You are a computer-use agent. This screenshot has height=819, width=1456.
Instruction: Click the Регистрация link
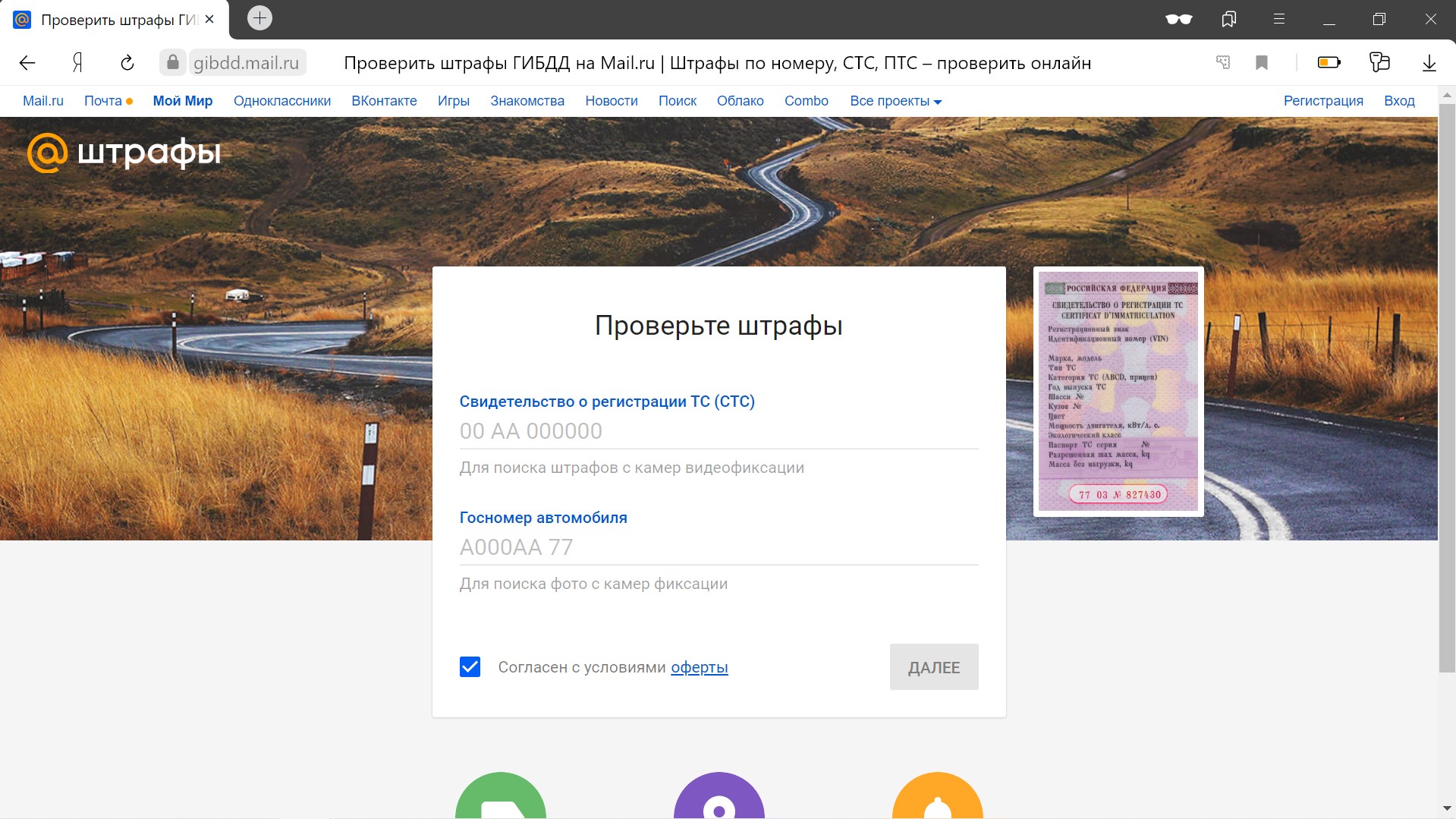(1322, 101)
